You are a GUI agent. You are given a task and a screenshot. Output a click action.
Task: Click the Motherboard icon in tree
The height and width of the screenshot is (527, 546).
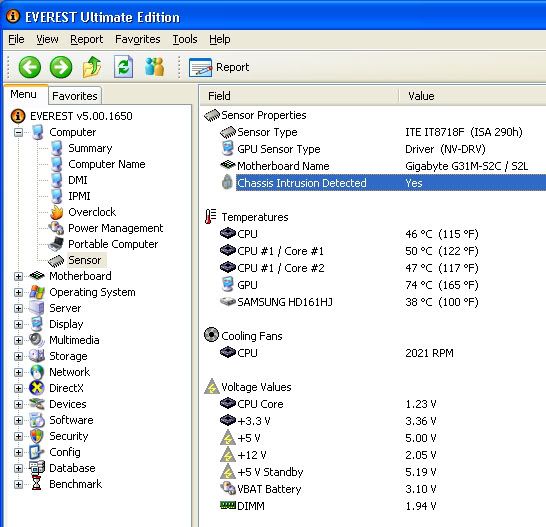click(37, 276)
